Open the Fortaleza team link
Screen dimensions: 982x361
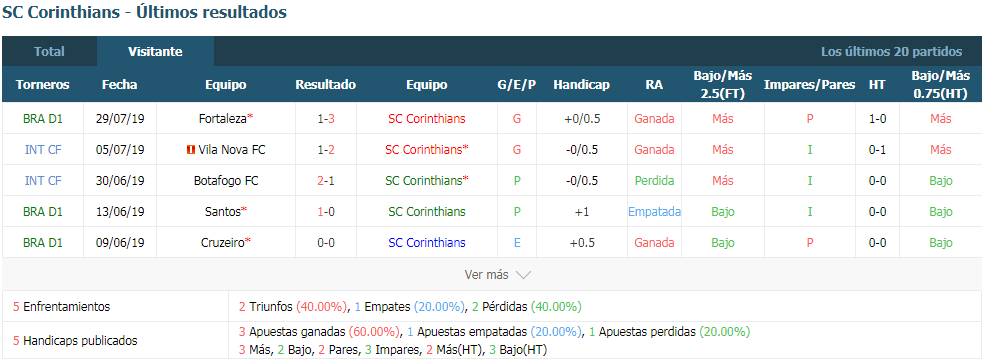[223, 118]
